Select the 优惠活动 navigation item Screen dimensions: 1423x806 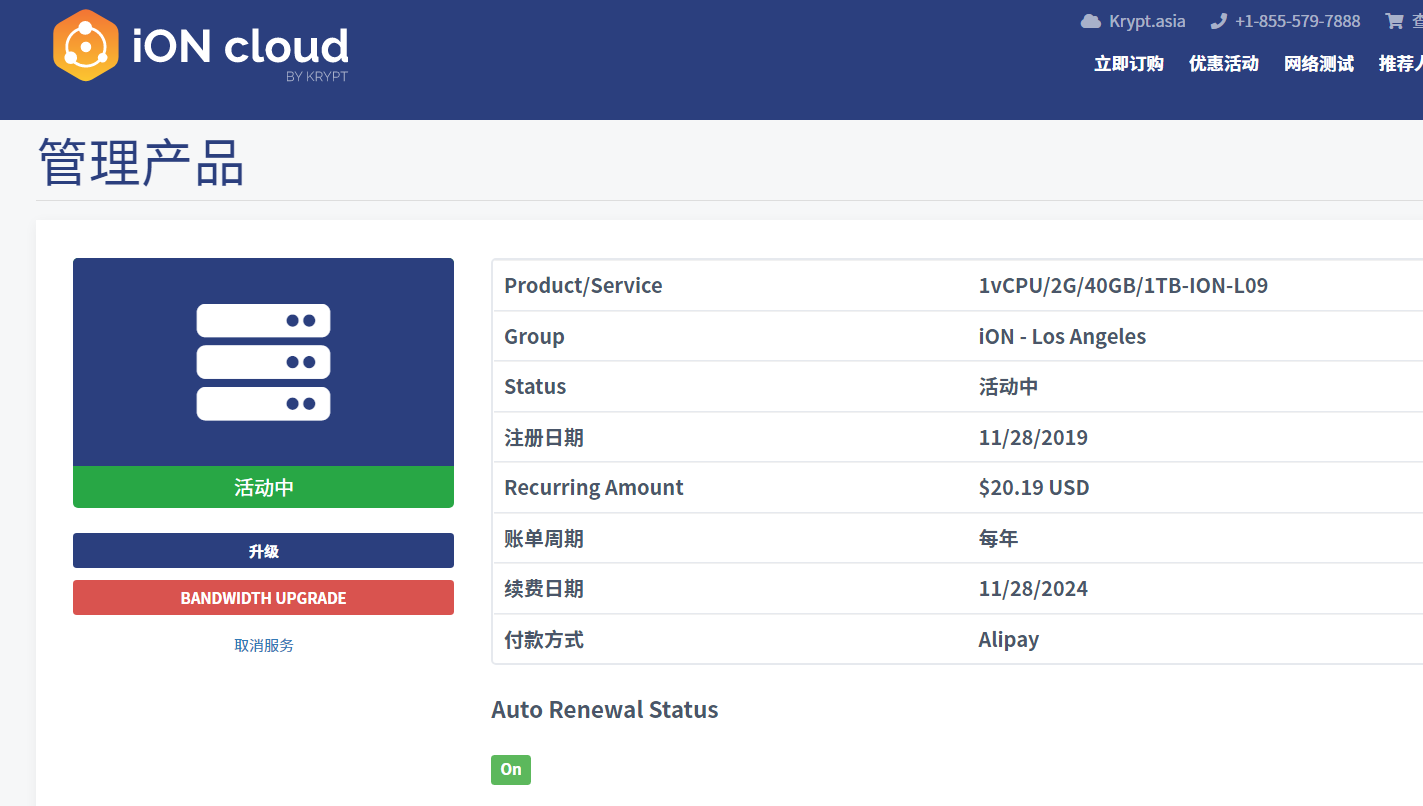pos(1223,64)
